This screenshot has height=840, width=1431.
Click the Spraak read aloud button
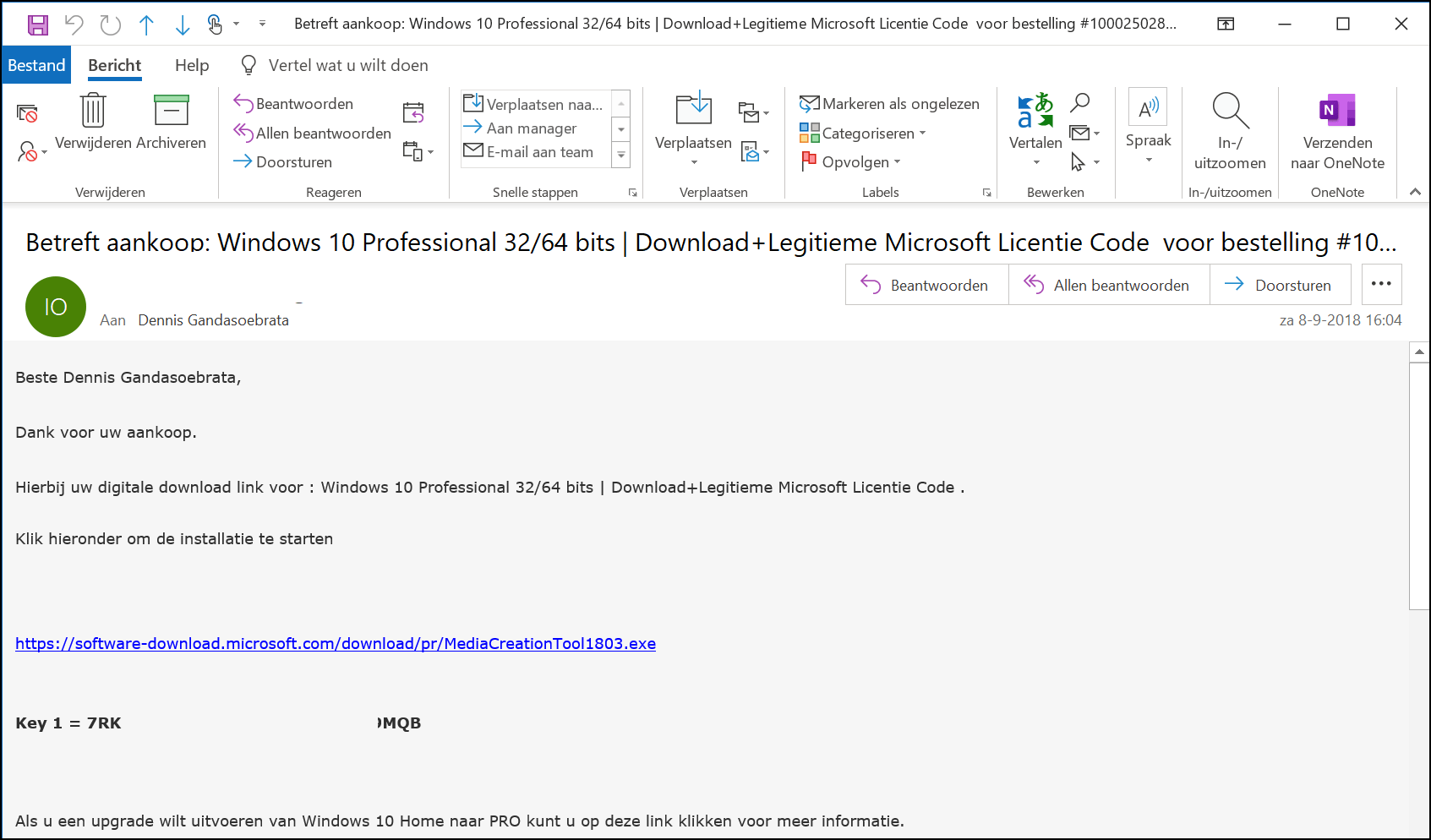pos(1148,127)
